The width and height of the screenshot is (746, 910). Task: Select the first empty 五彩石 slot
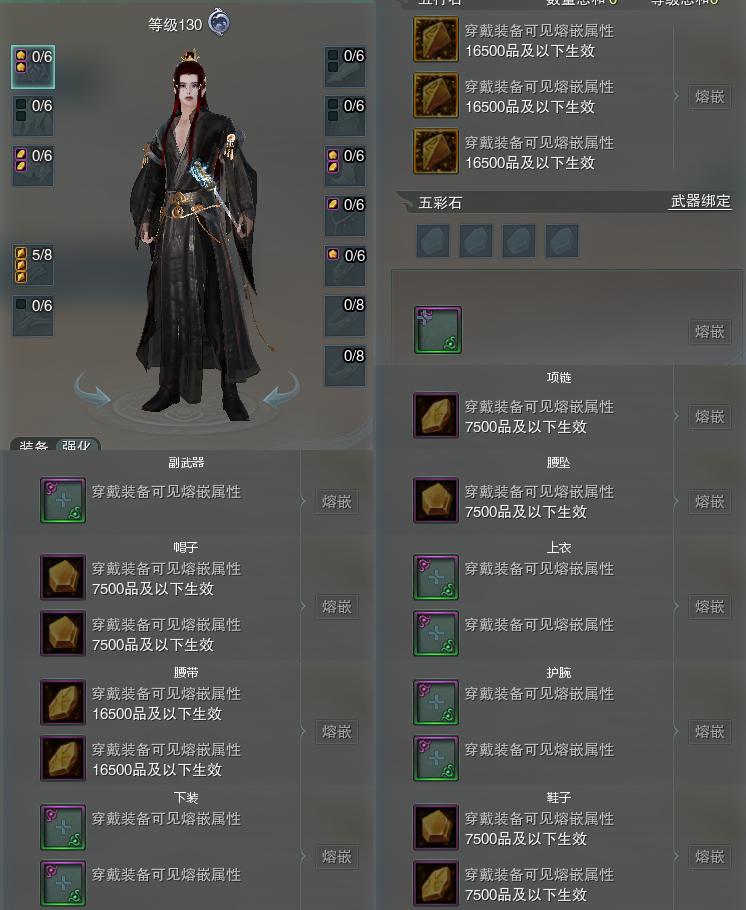(433, 241)
